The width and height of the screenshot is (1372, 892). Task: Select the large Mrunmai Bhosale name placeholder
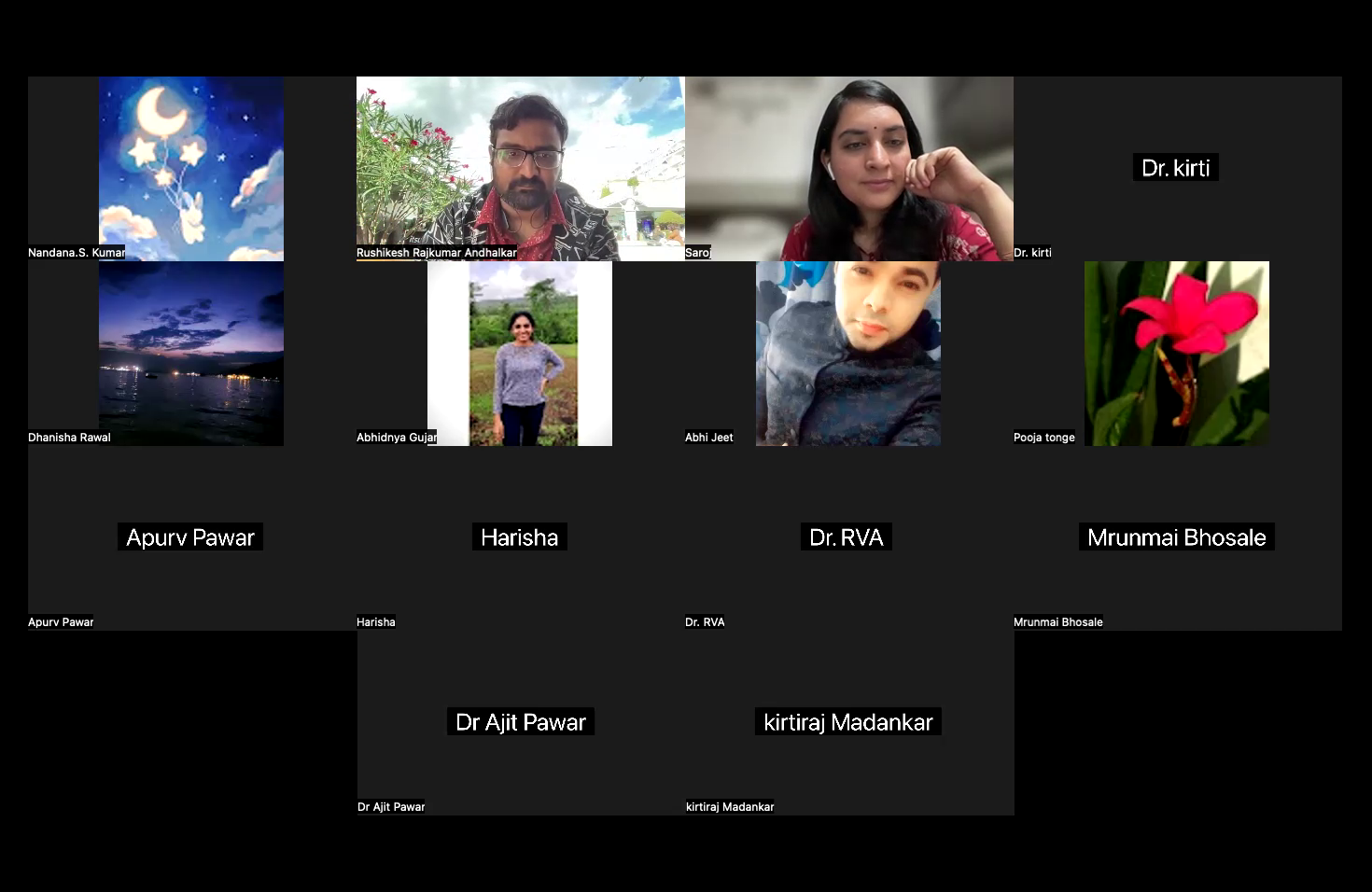pyautogui.click(x=1176, y=537)
